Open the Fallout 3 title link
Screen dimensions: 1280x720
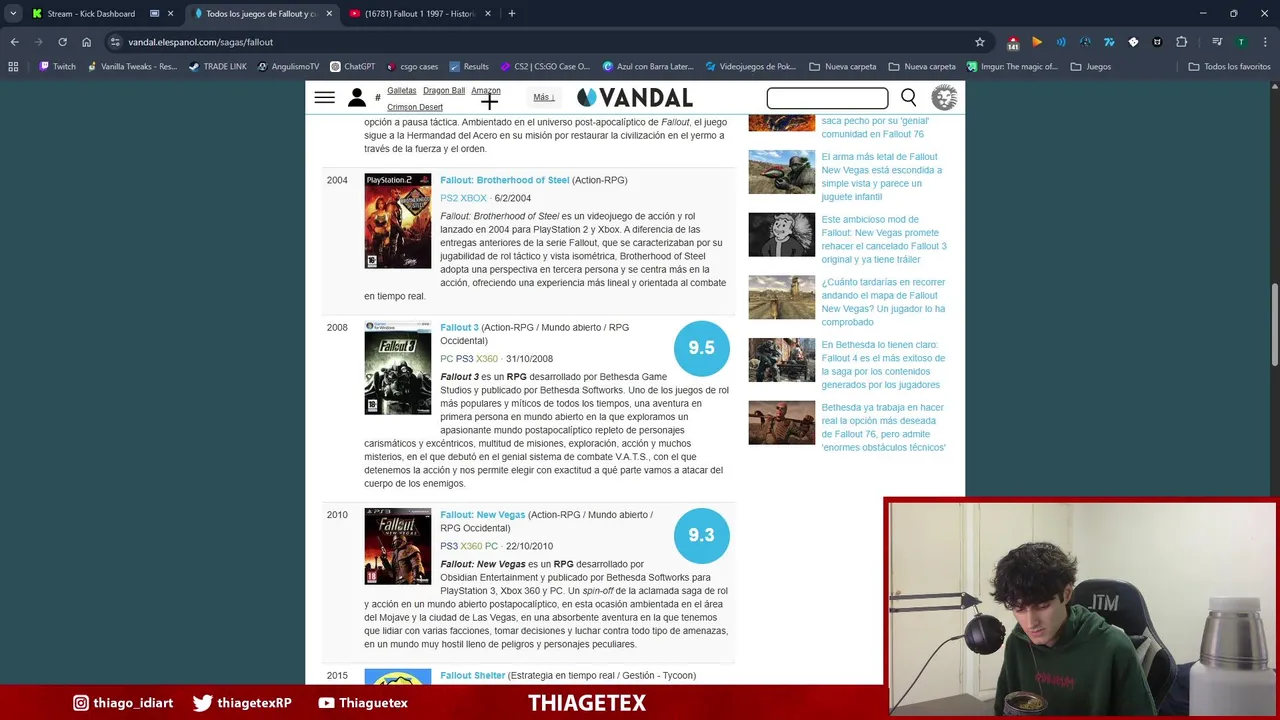click(459, 327)
